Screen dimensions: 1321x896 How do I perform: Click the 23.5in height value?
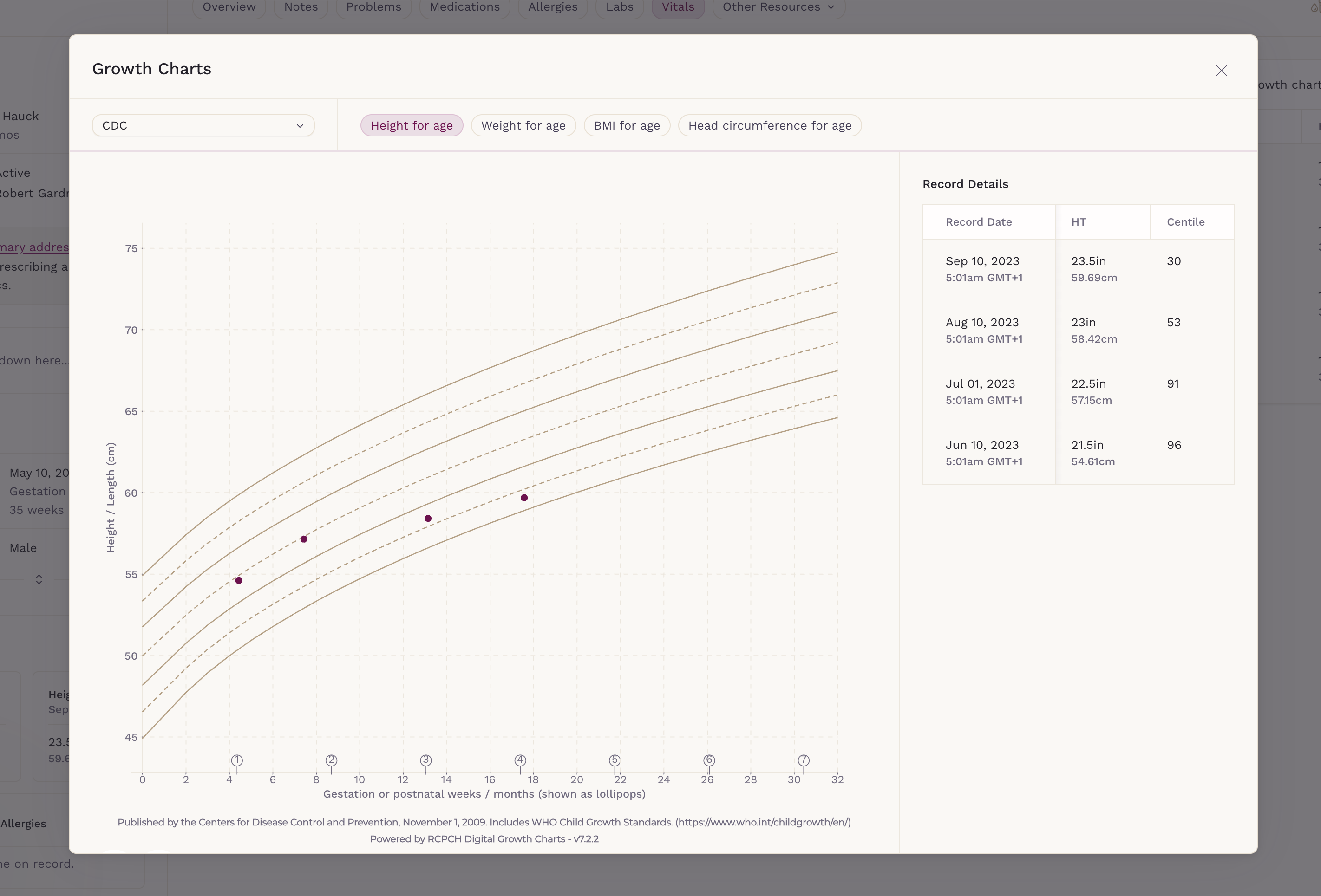pyautogui.click(x=1088, y=261)
